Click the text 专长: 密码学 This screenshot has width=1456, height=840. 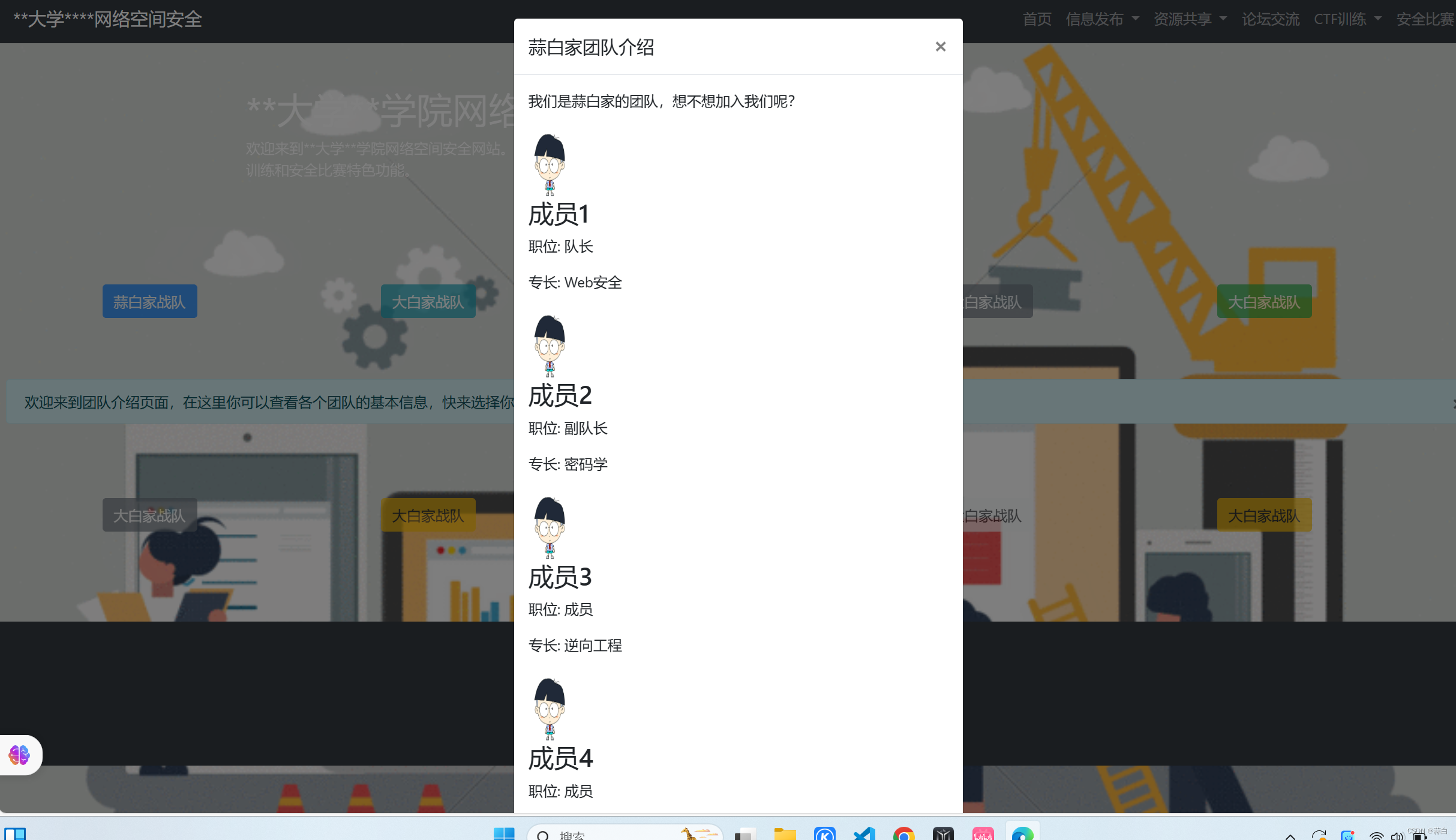click(568, 464)
